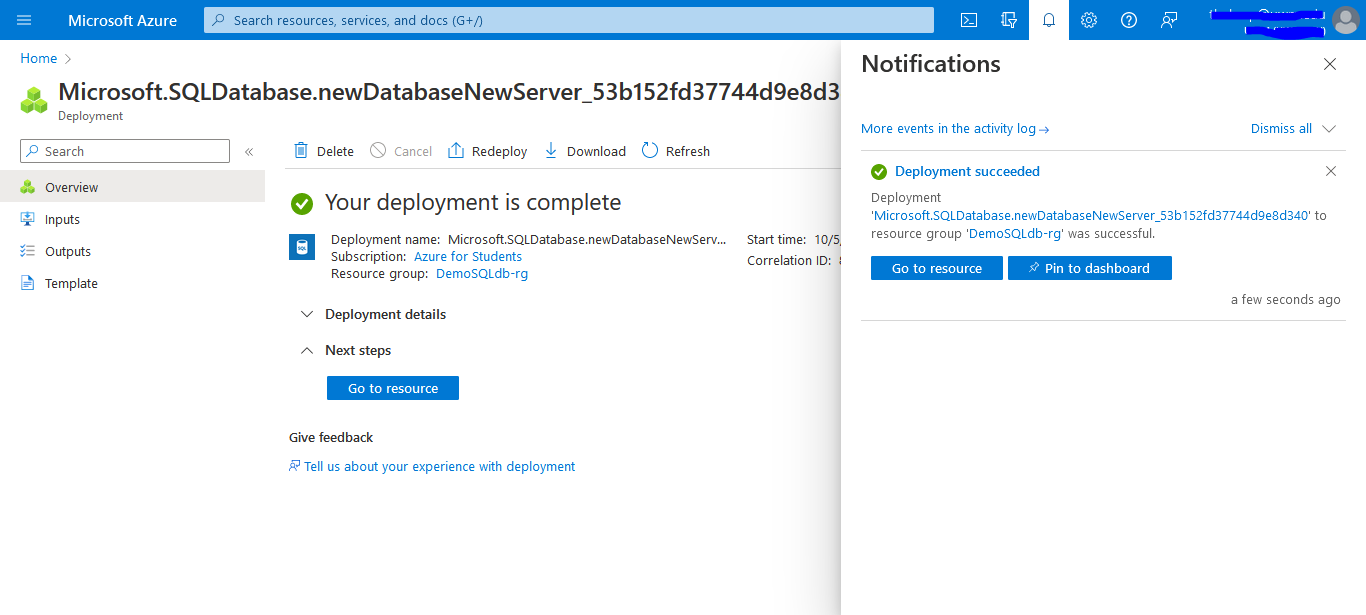Open Azure for Students subscription link
The width and height of the screenshot is (1366, 615).
(468, 257)
